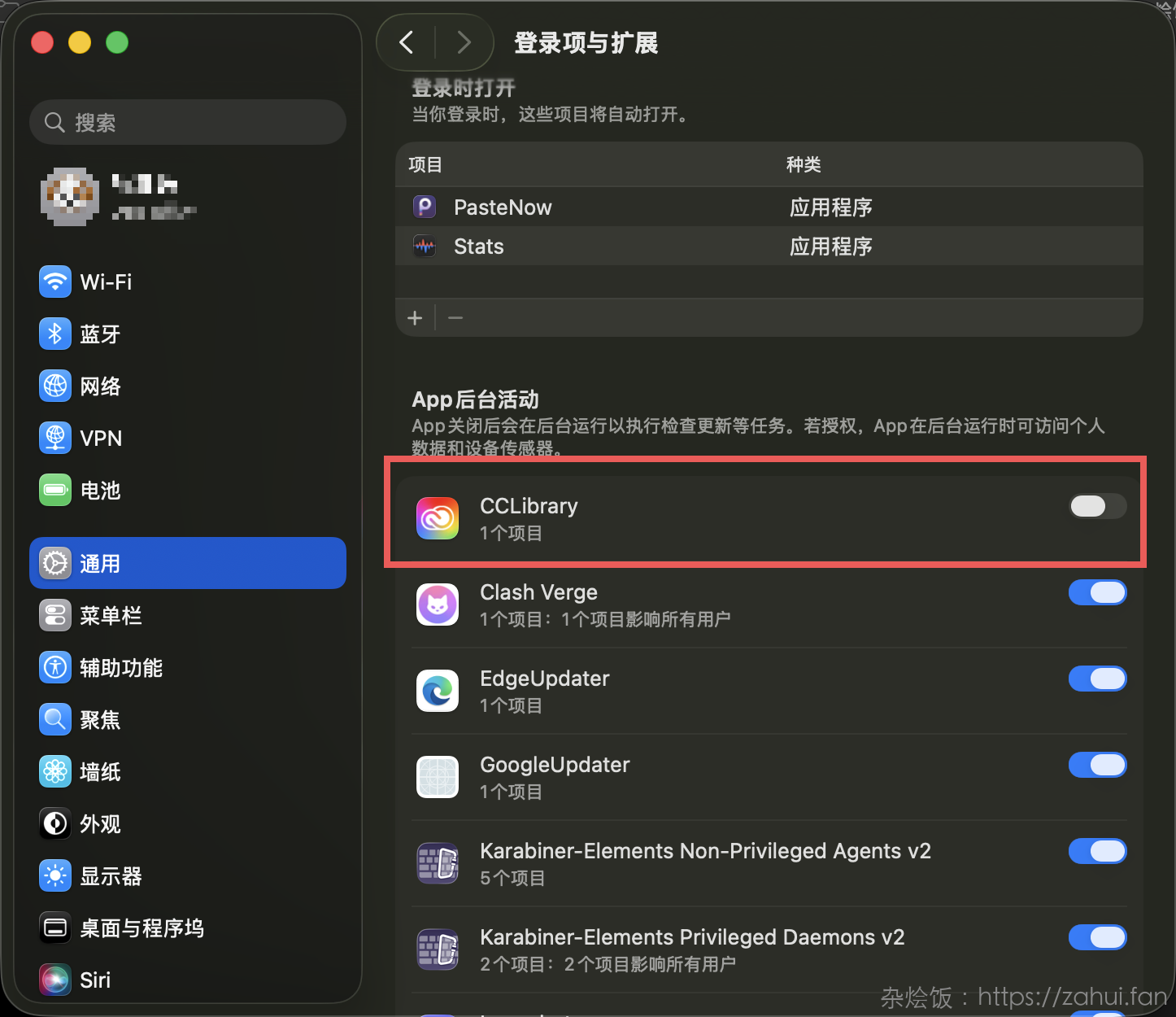The image size is (1176, 1017).
Task: Click the Stats app icon
Action: click(425, 246)
